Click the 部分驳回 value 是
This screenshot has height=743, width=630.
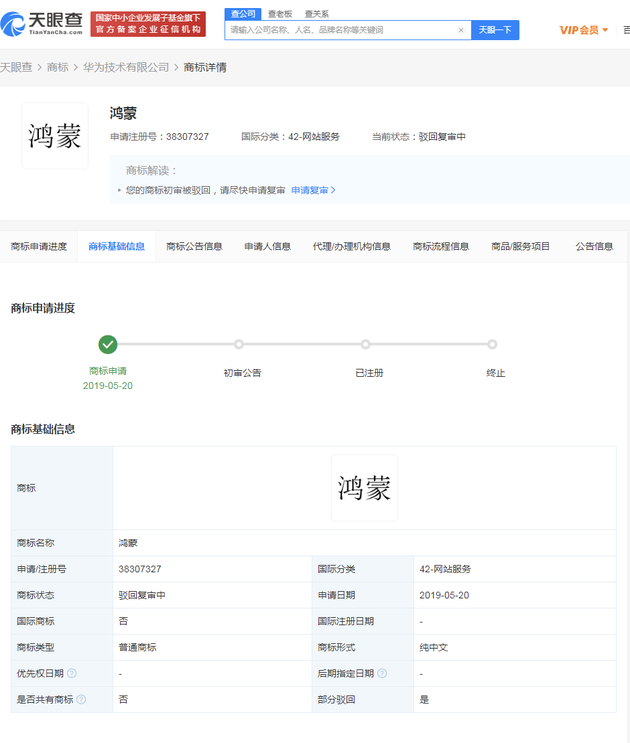[x=424, y=699]
